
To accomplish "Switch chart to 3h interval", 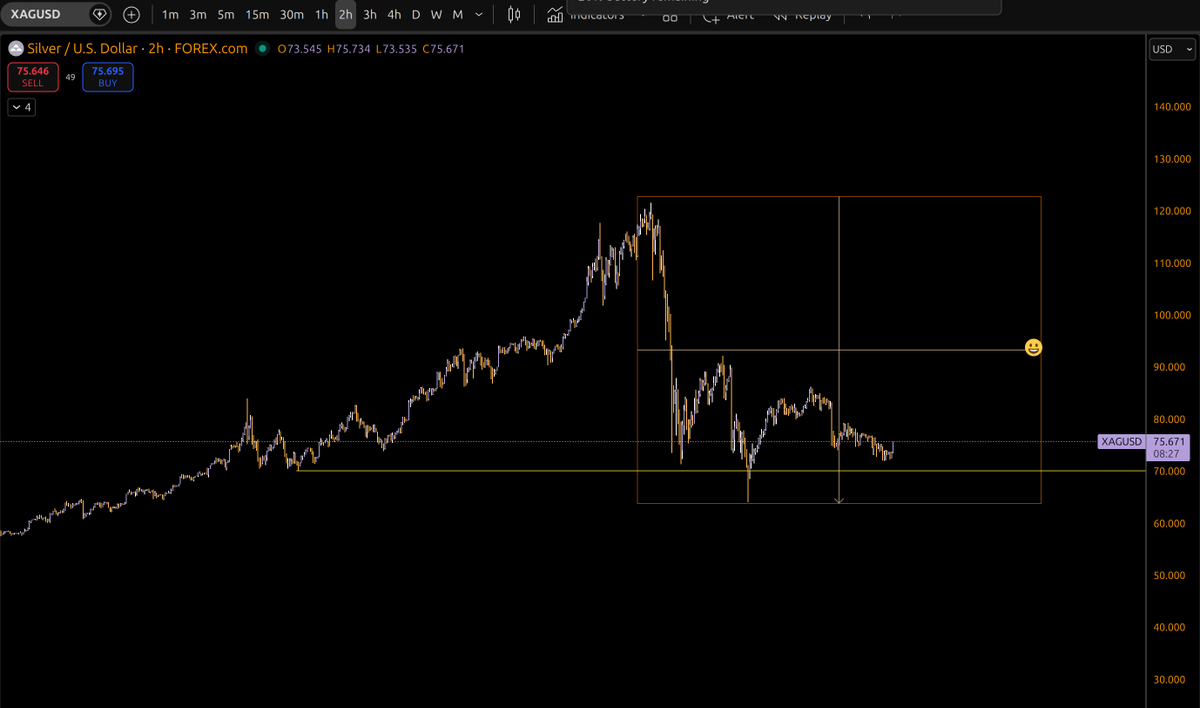I will (x=370, y=15).
